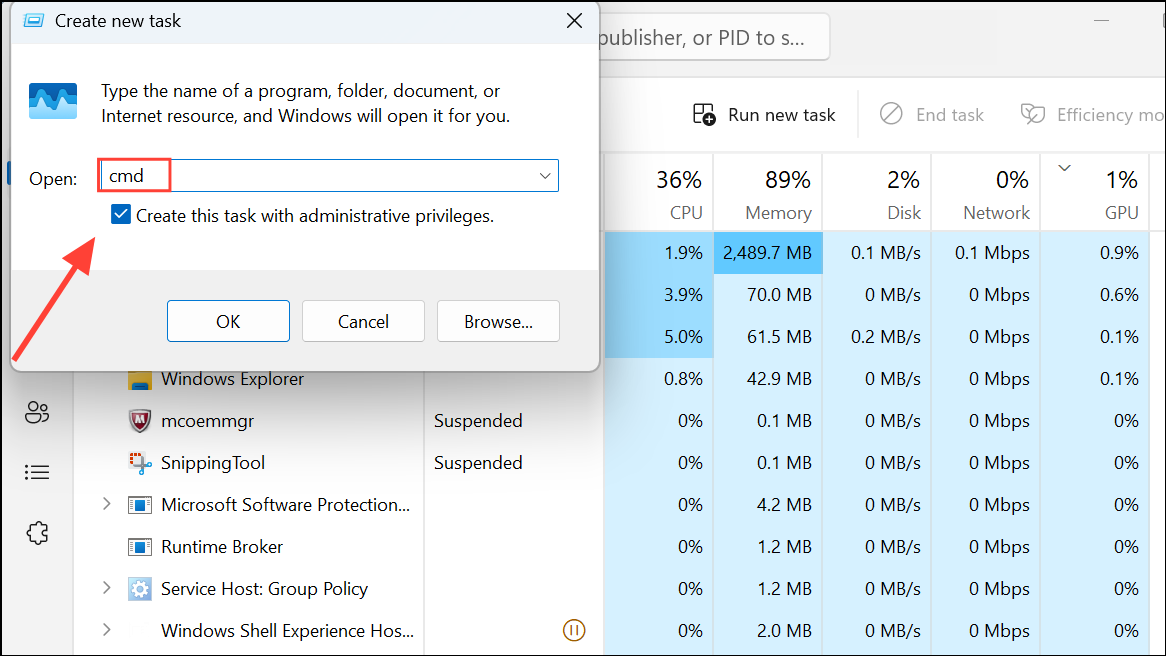The width and height of the screenshot is (1166, 656).
Task: Open Users page from left sidebar
Action: click(x=37, y=412)
